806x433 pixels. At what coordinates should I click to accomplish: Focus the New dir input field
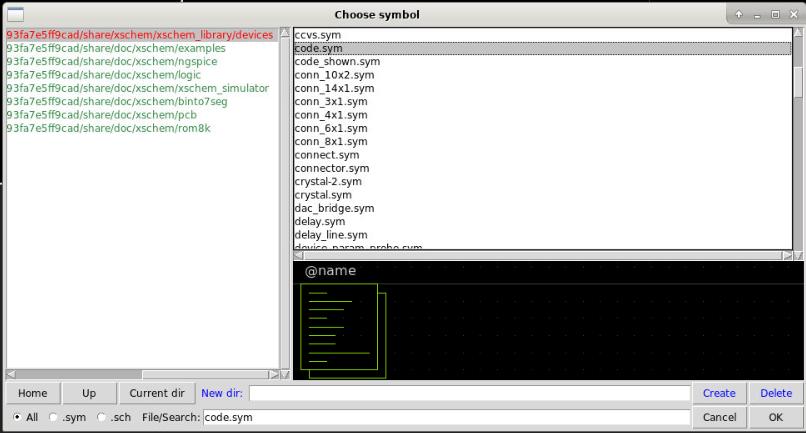tap(469, 393)
